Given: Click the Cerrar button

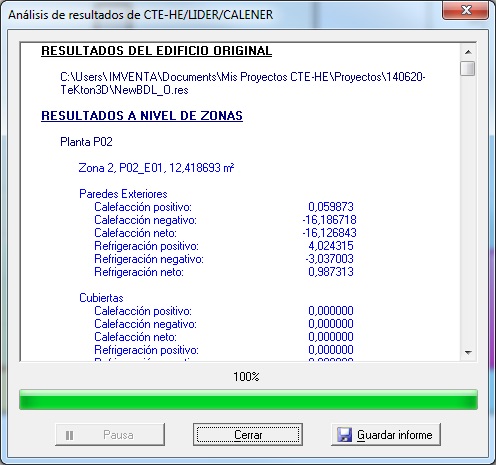Looking at the screenshot, I should coord(248,434).
